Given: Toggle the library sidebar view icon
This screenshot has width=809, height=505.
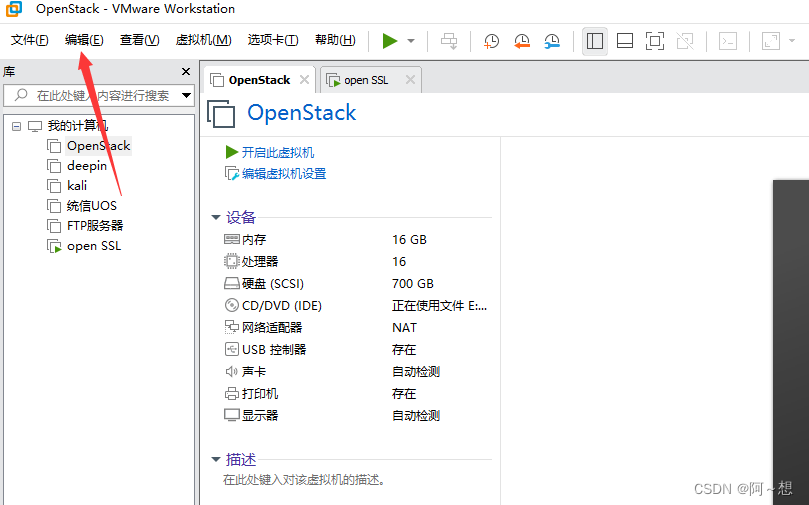Looking at the screenshot, I should click(594, 41).
